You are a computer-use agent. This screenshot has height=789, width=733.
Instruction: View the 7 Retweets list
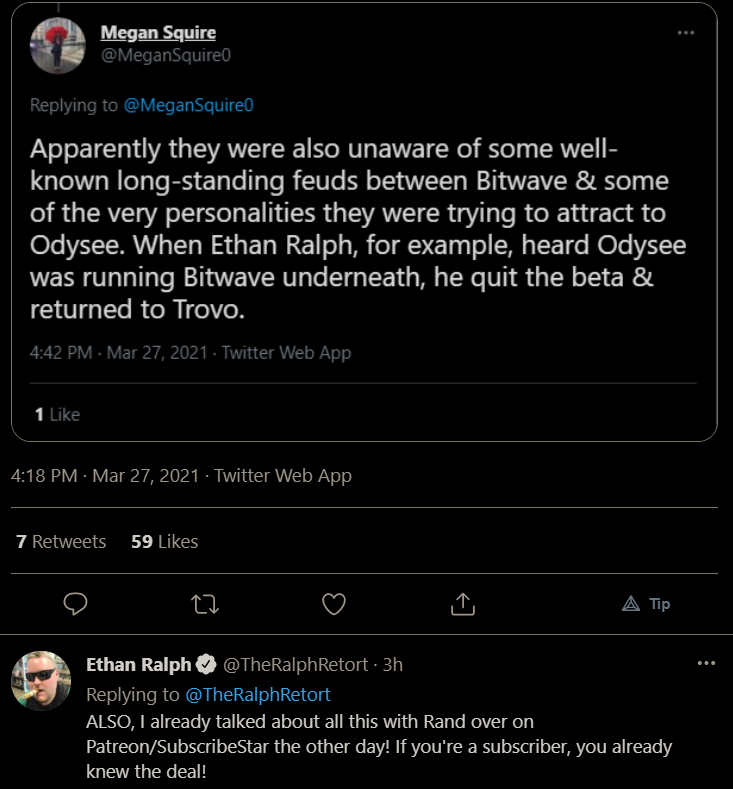[x=61, y=542]
